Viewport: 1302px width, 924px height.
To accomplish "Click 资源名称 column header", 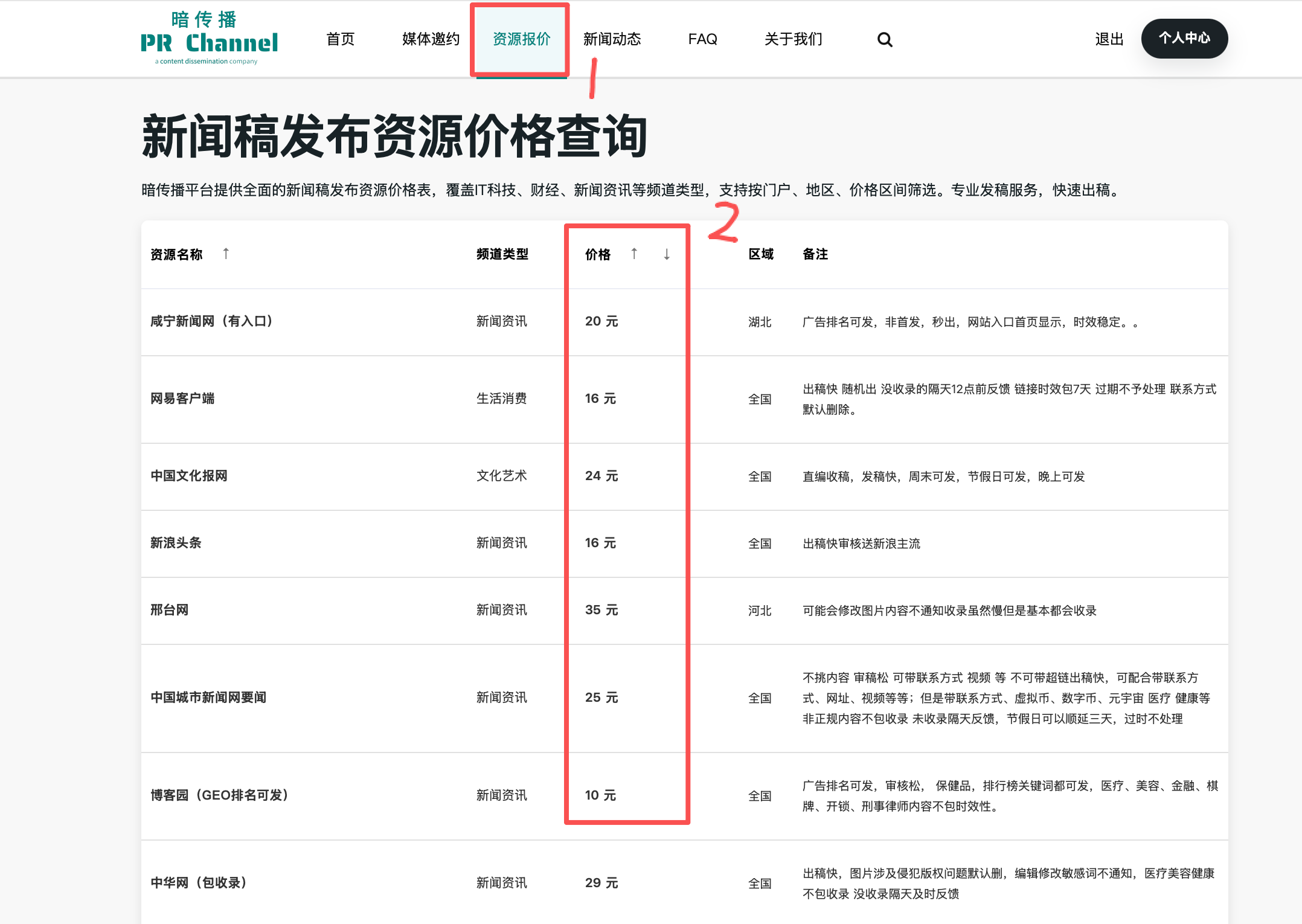I will 176,254.
